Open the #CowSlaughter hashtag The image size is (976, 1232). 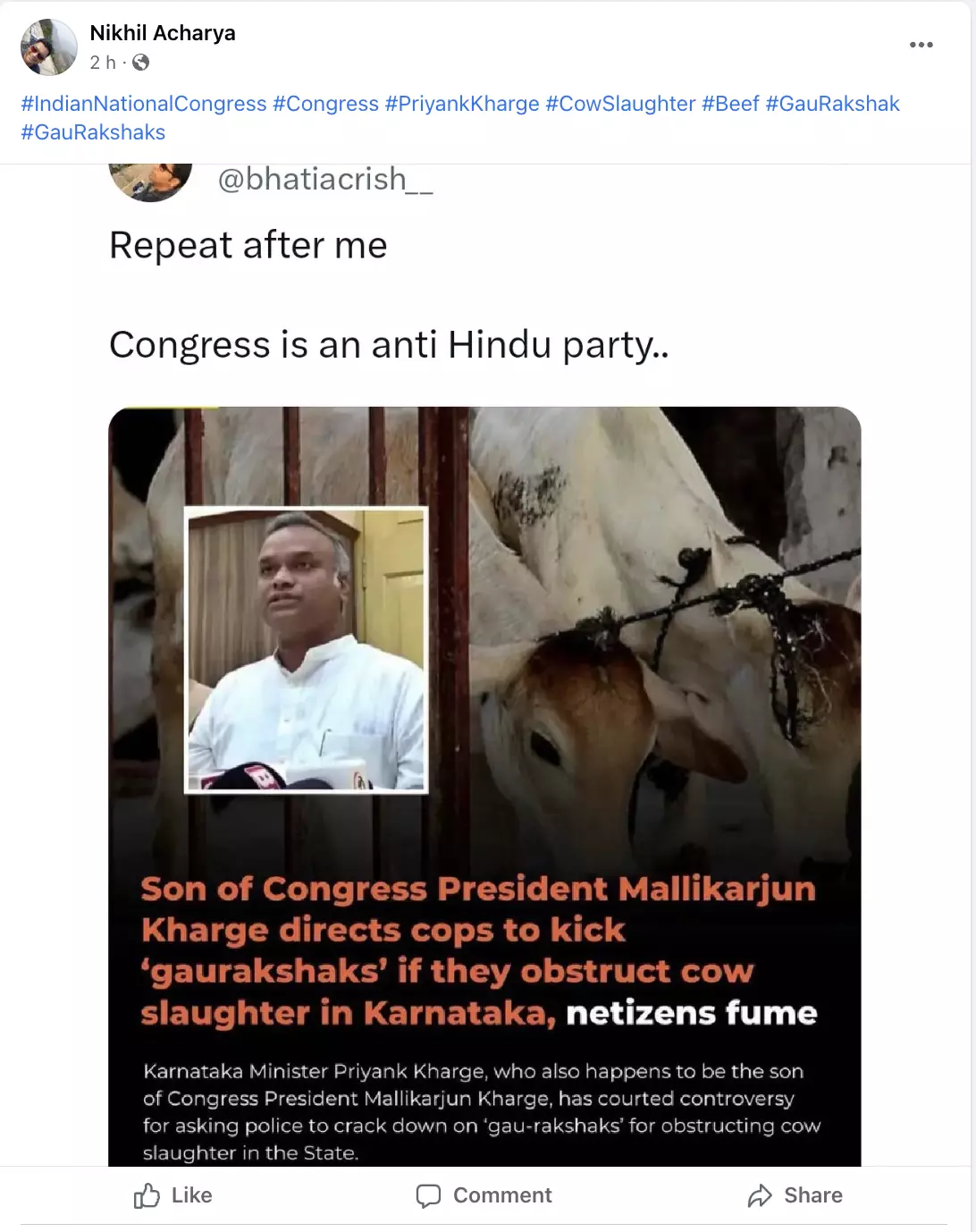(620, 104)
